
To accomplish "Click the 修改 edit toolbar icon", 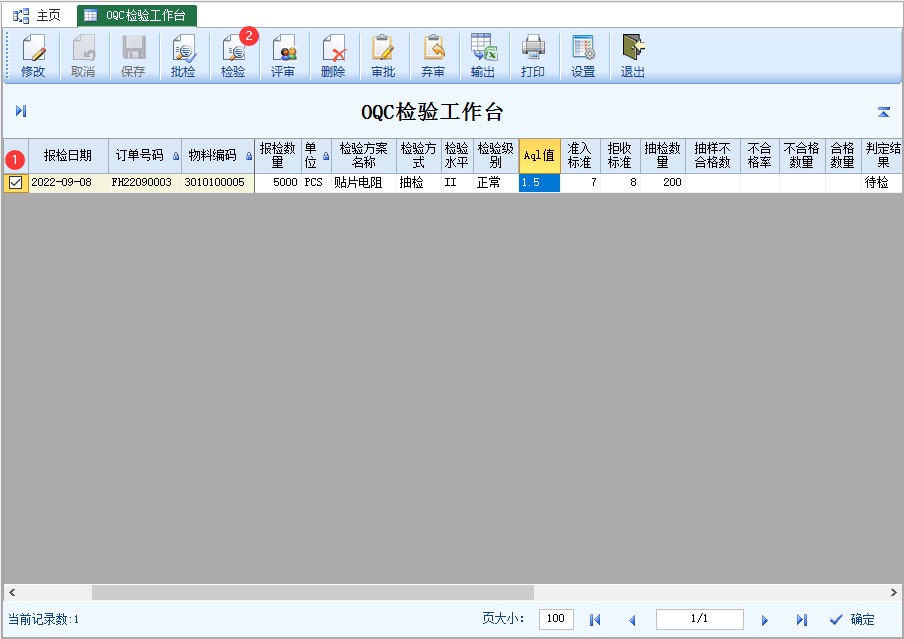I will 33,56.
